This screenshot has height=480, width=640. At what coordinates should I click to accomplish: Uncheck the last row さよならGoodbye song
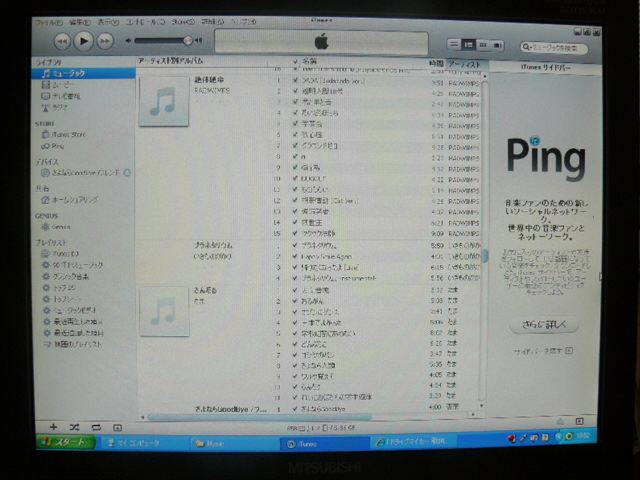tap(295, 408)
